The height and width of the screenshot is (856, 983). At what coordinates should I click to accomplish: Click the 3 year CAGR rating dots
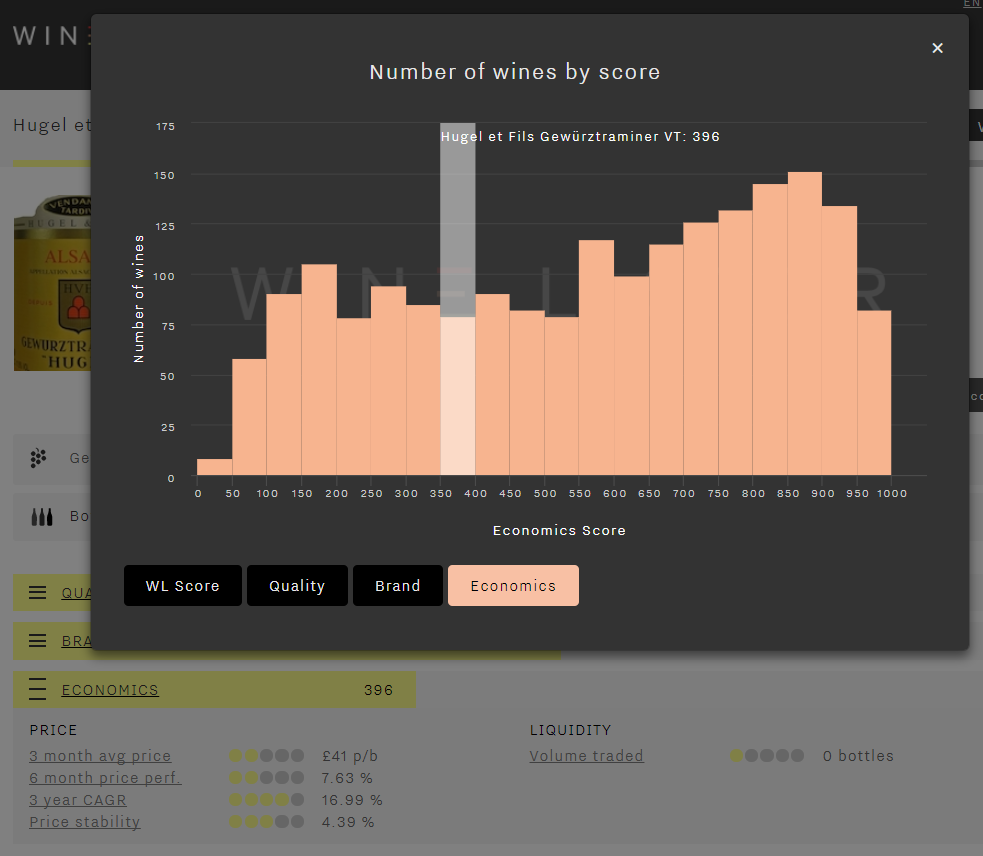point(266,800)
